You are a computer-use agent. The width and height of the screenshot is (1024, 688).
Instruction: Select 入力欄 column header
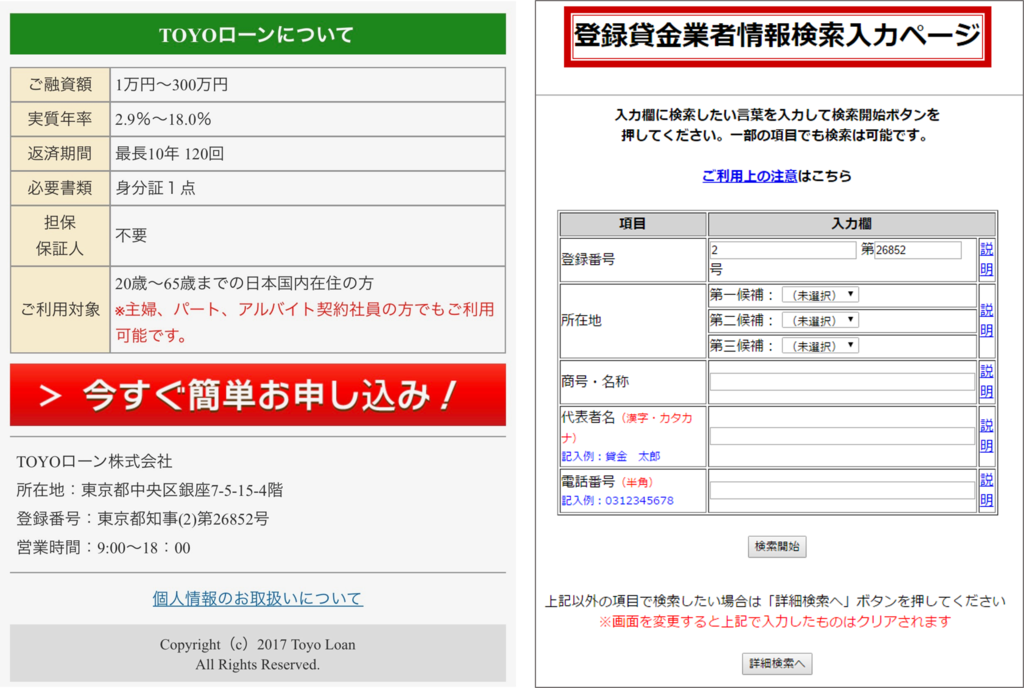click(x=852, y=224)
